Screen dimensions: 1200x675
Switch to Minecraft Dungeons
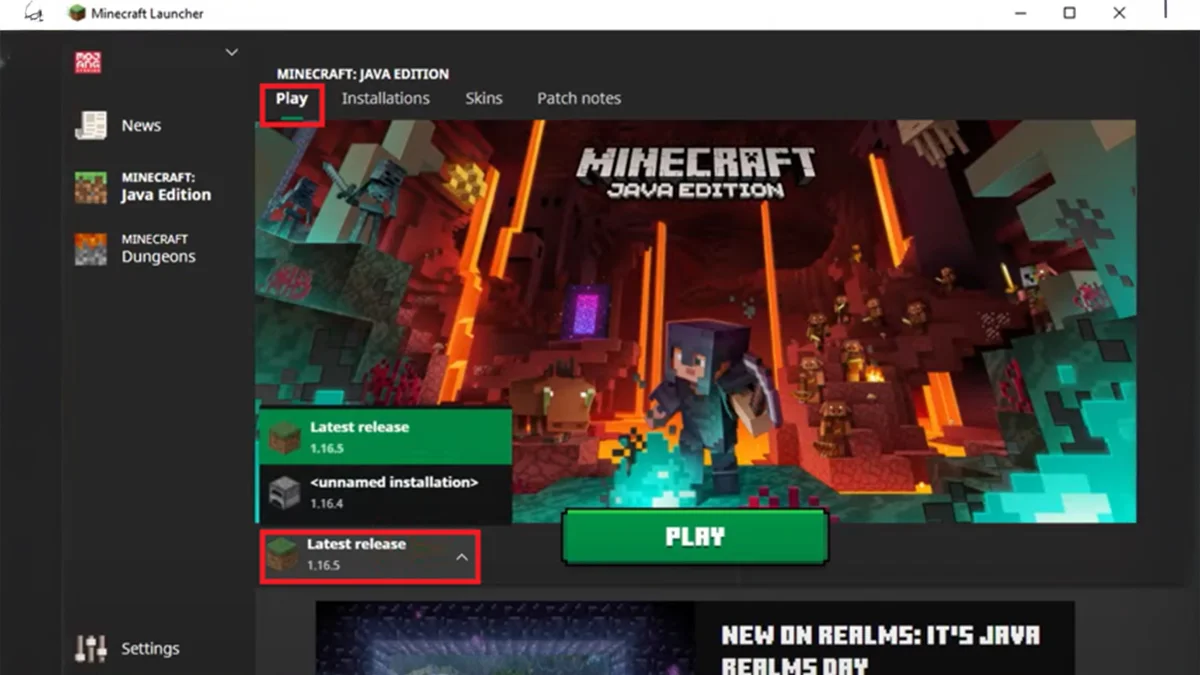coord(147,247)
